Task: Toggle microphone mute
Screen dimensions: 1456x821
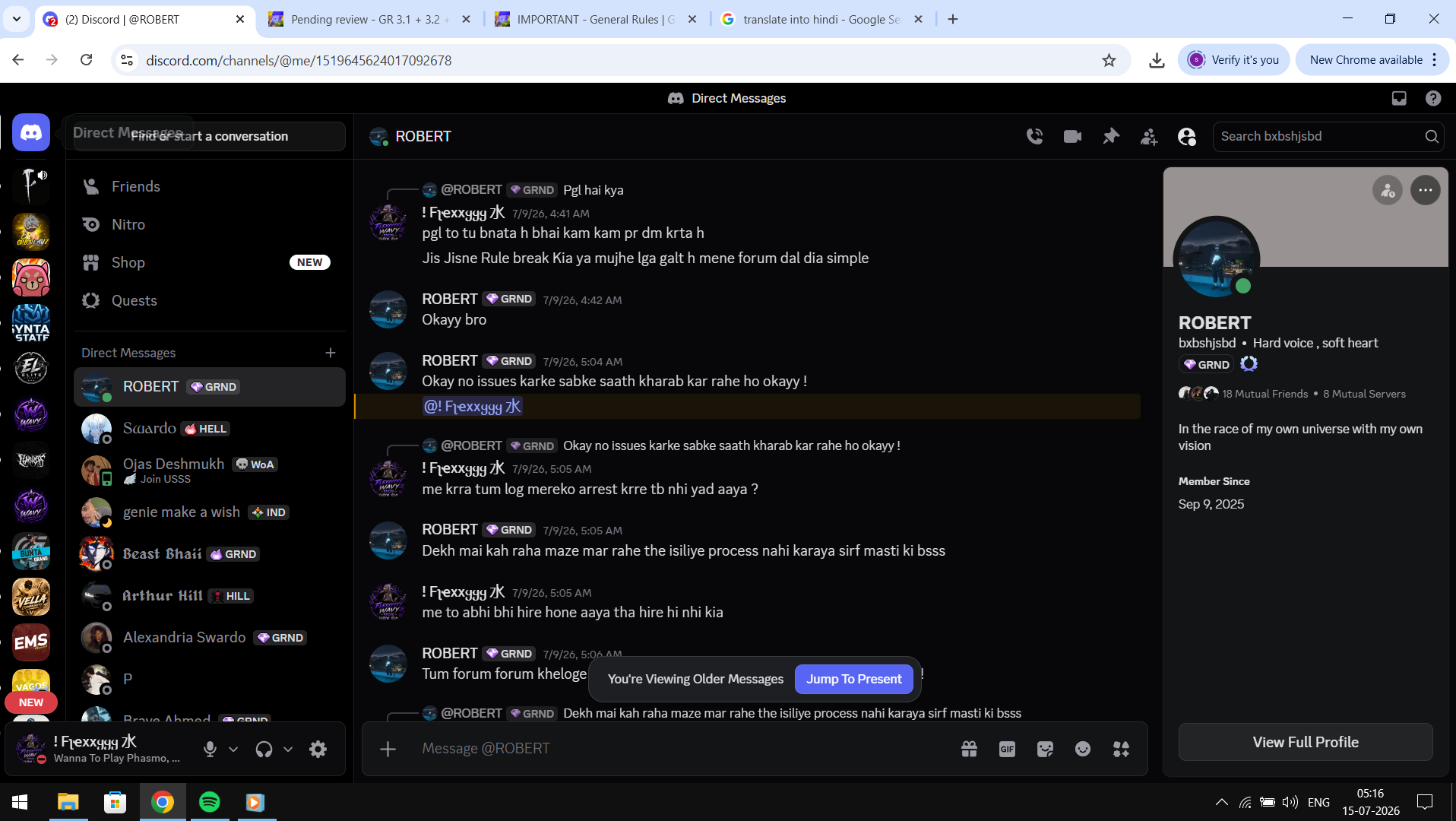Action: [x=210, y=749]
